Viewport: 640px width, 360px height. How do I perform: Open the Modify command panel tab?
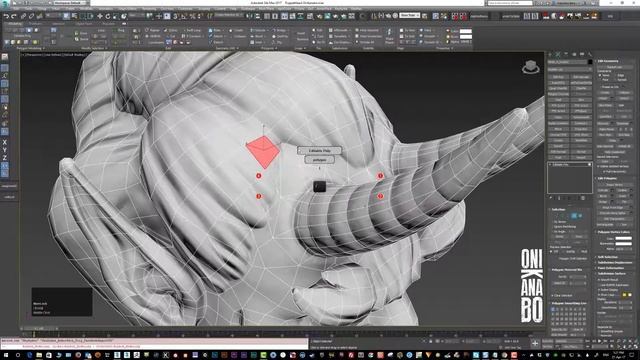[x=558, y=54]
